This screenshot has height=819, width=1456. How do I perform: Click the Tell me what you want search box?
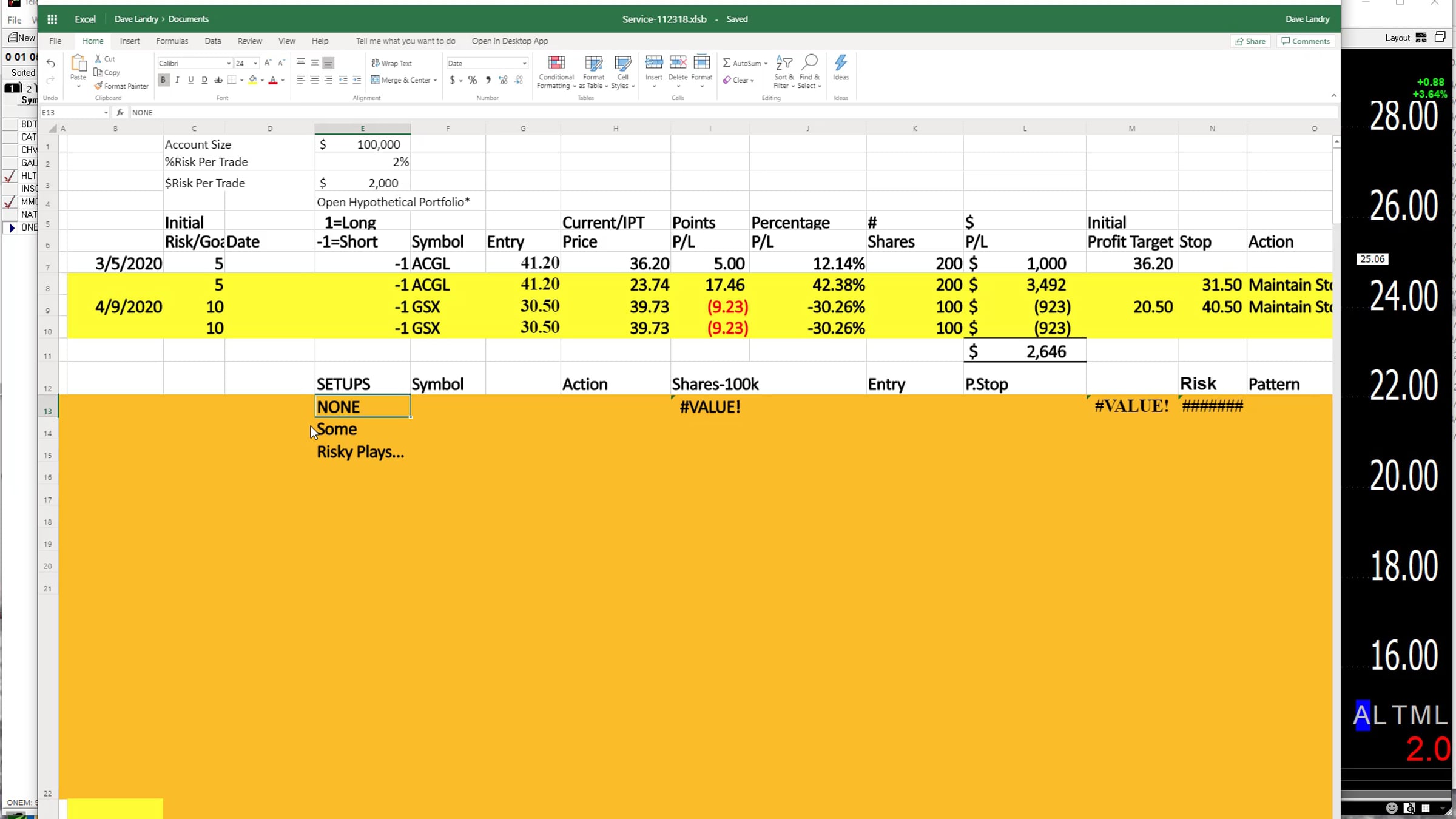[x=405, y=41]
